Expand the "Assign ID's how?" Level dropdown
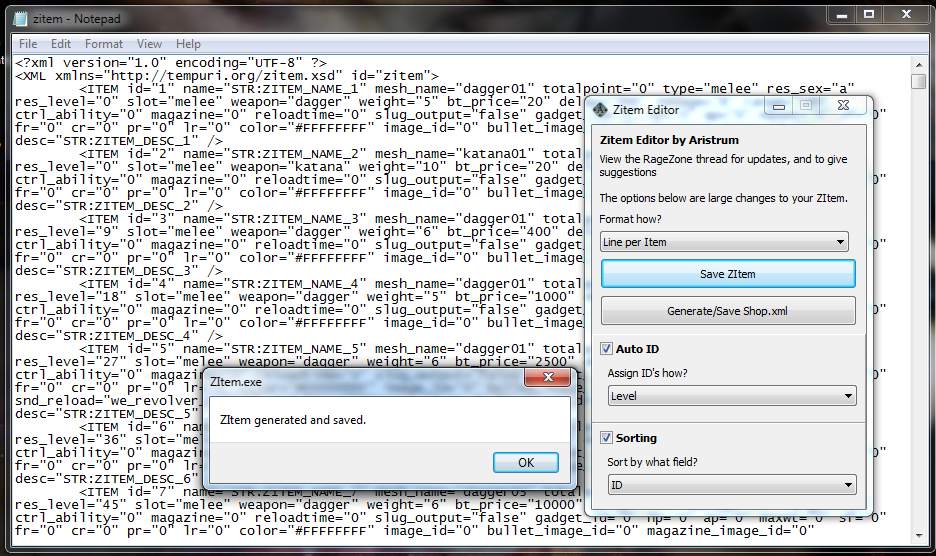The height and width of the screenshot is (556, 936). [x=732, y=396]
